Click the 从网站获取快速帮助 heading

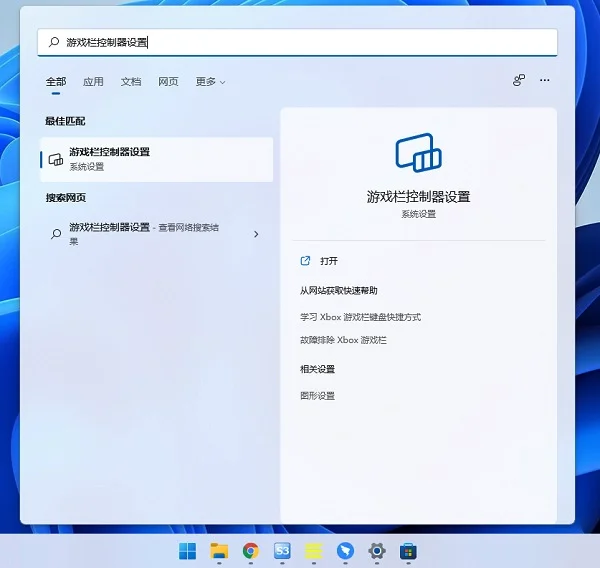click(339, 291)
